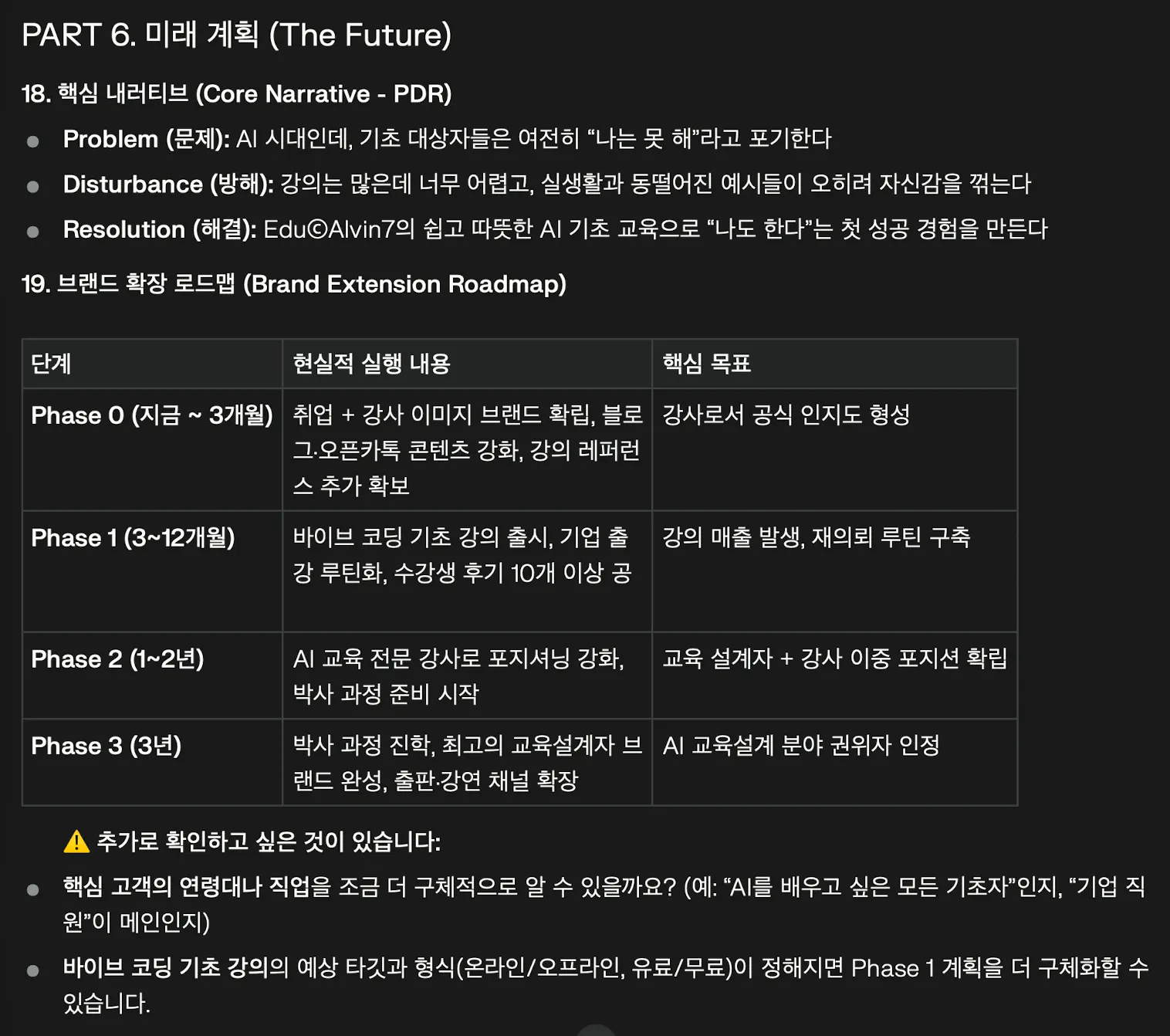The height and width of the screenshot is (1036, 1170).
Task: Click the bullet before Disturbance (방해)
Action: 33,186
